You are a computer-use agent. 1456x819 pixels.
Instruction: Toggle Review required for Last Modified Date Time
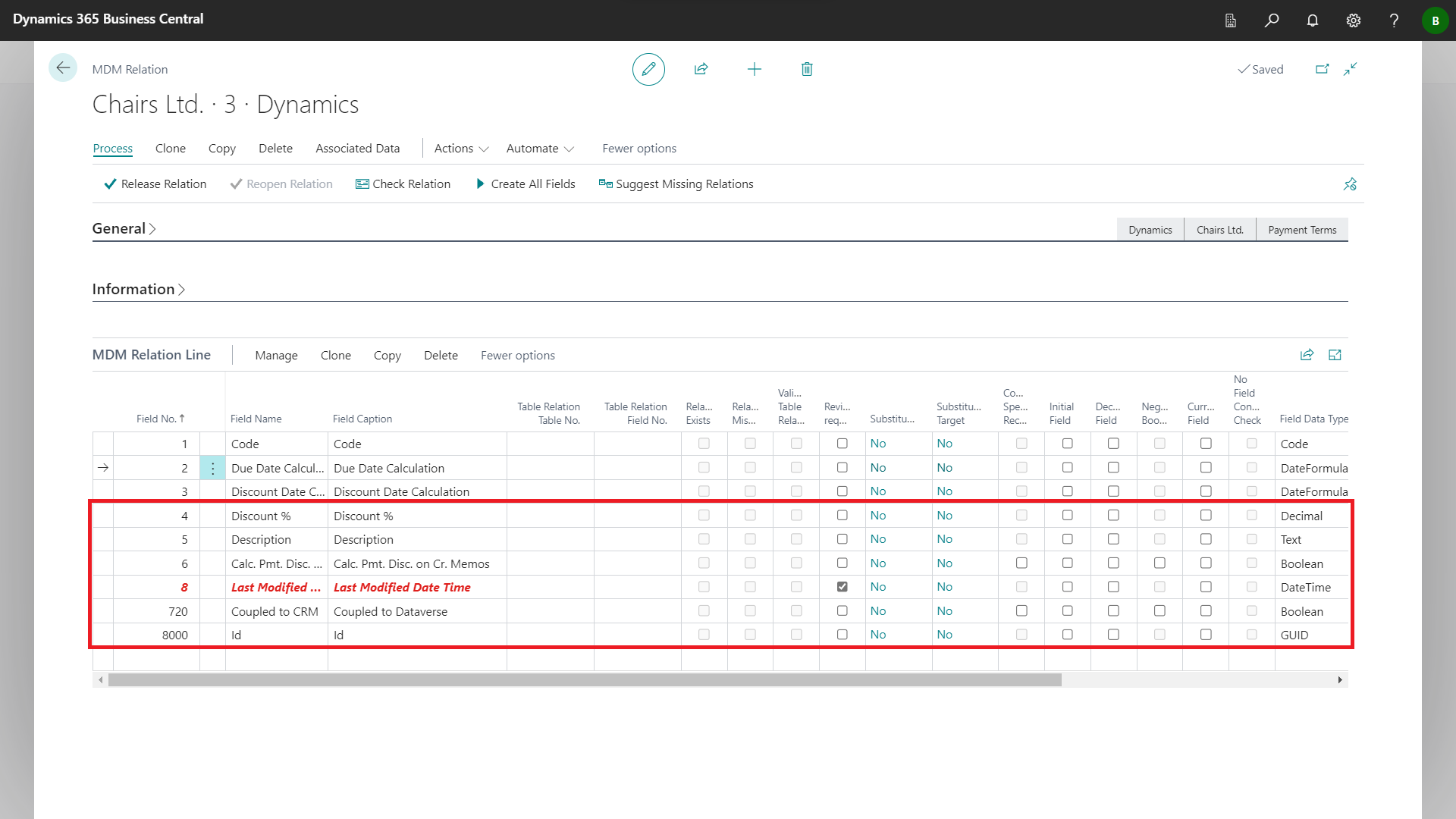tap(842, 587)
